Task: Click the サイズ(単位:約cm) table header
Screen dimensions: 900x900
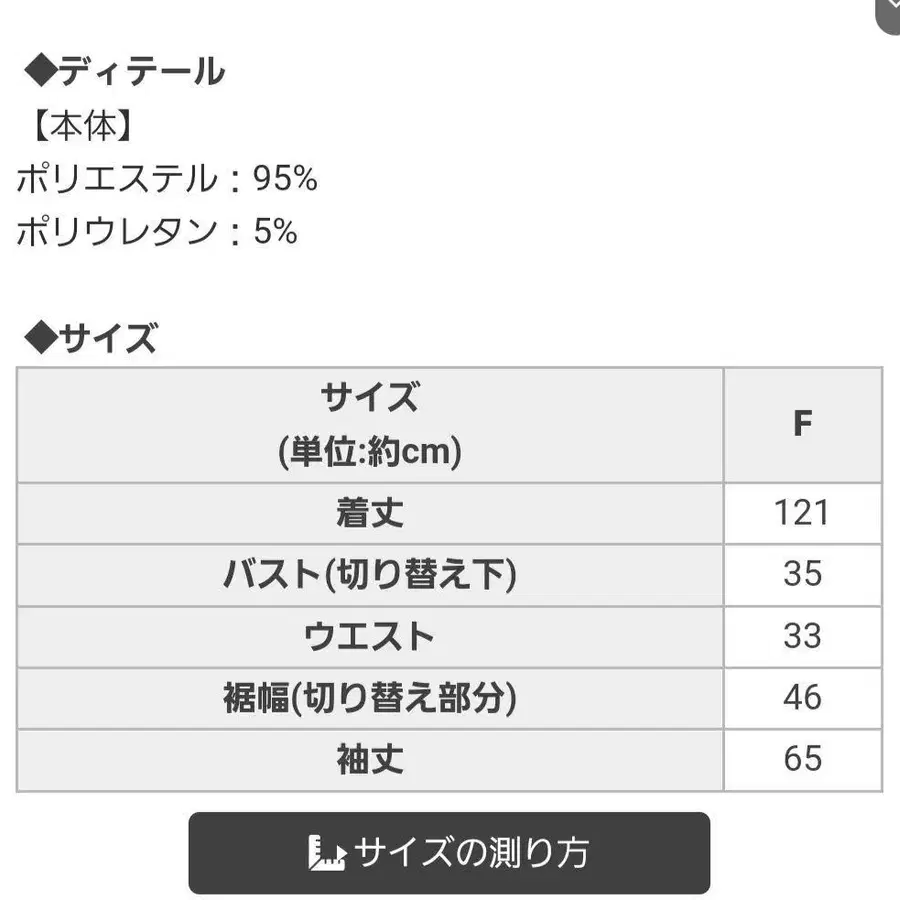Action: (370, 425)
